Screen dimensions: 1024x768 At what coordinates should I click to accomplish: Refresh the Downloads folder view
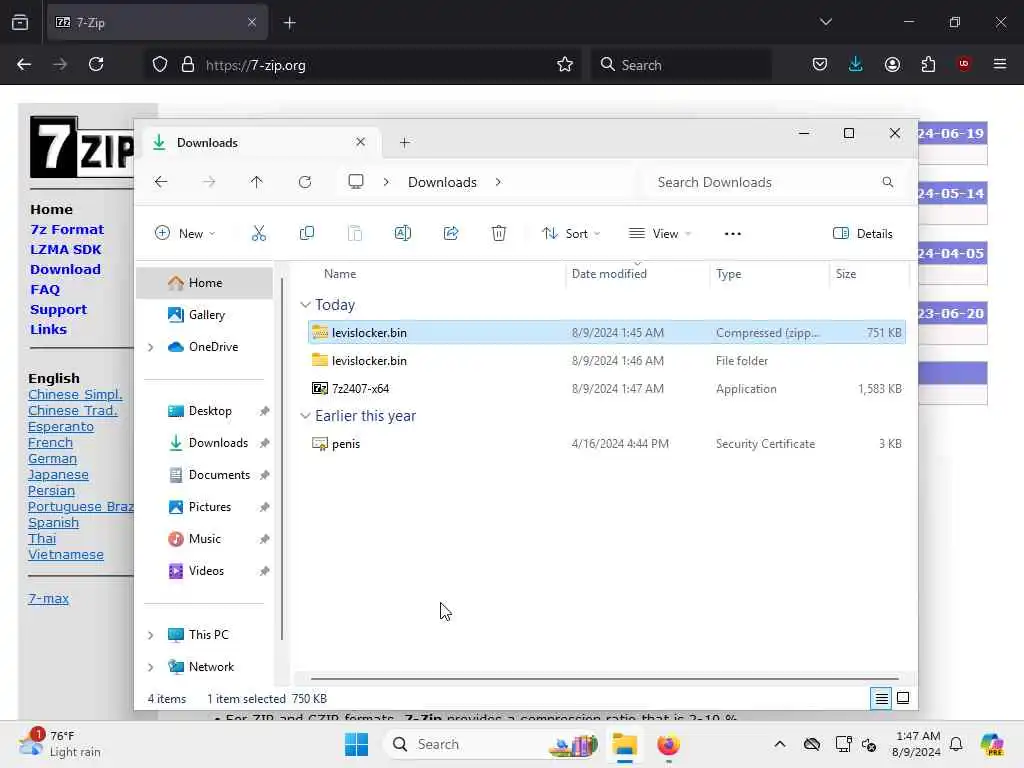coord(305,182)
